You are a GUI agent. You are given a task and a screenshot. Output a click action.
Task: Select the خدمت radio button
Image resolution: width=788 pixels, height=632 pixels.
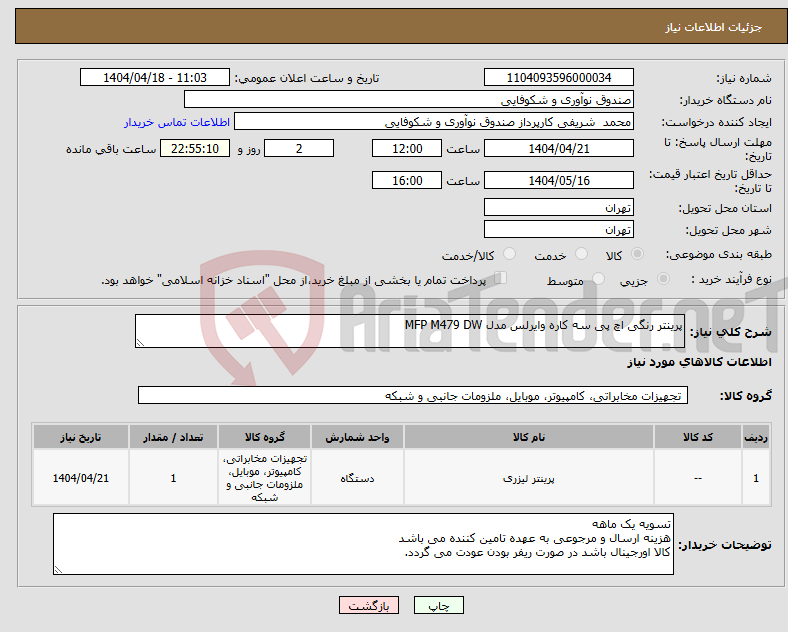[581, 254]
